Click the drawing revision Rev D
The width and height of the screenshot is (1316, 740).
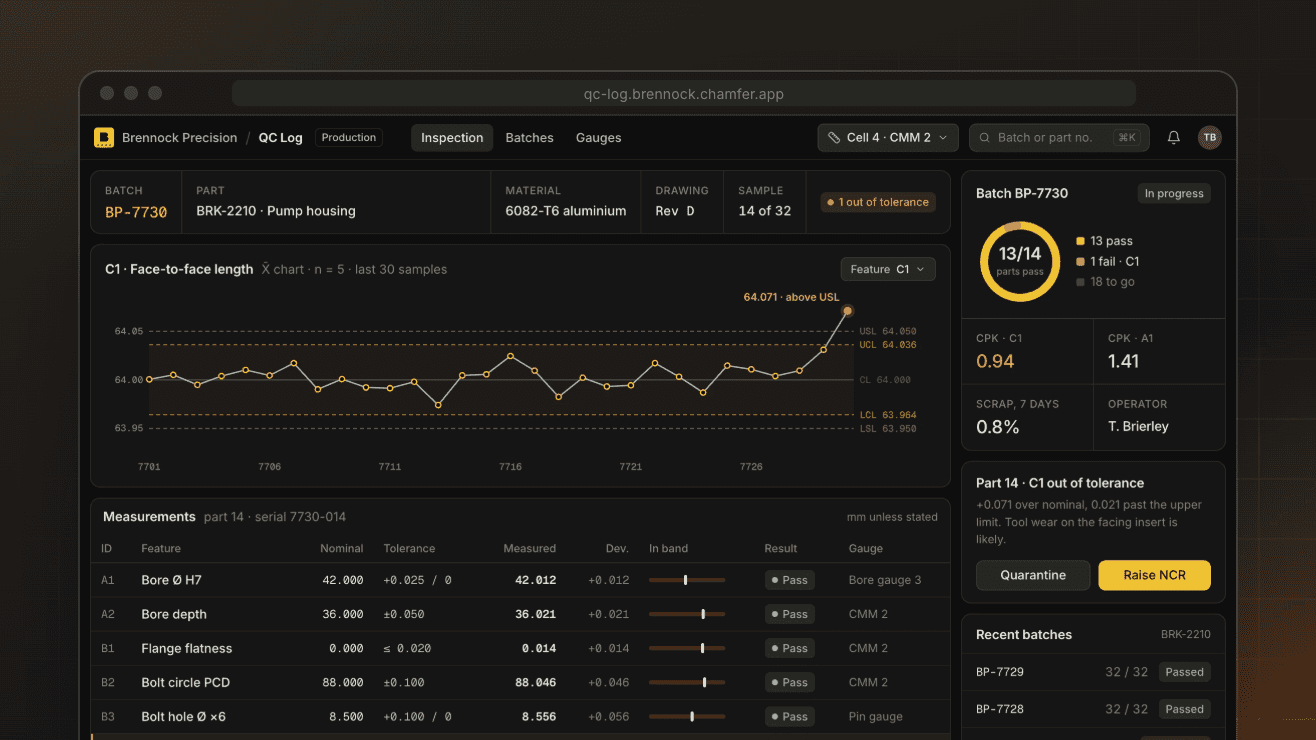pyautogui.click(x=675, y=211)
